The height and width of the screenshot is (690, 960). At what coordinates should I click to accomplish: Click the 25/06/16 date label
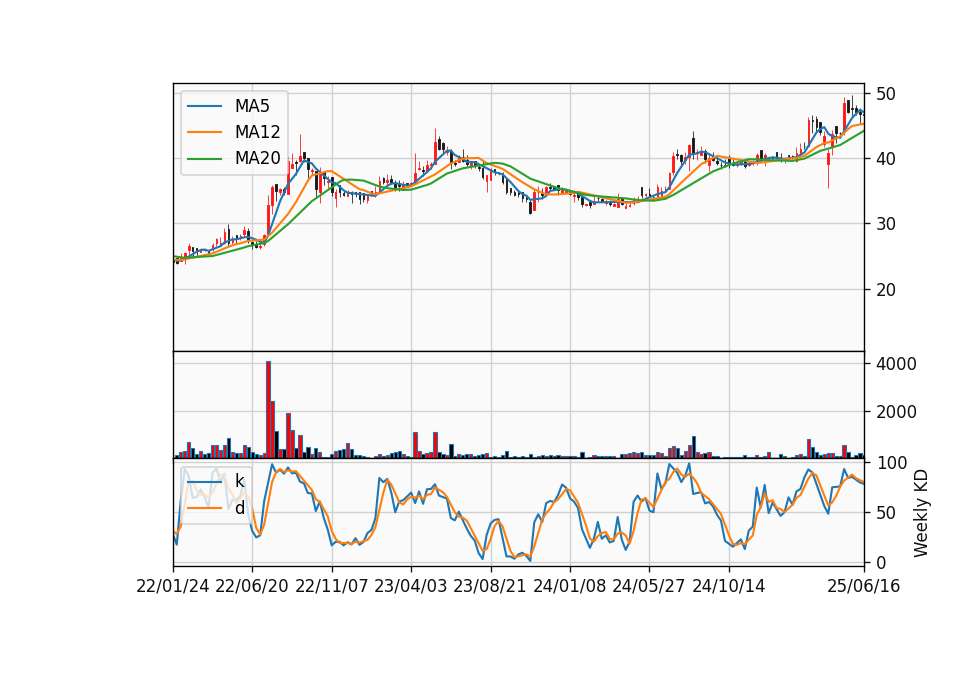point(864,586)
